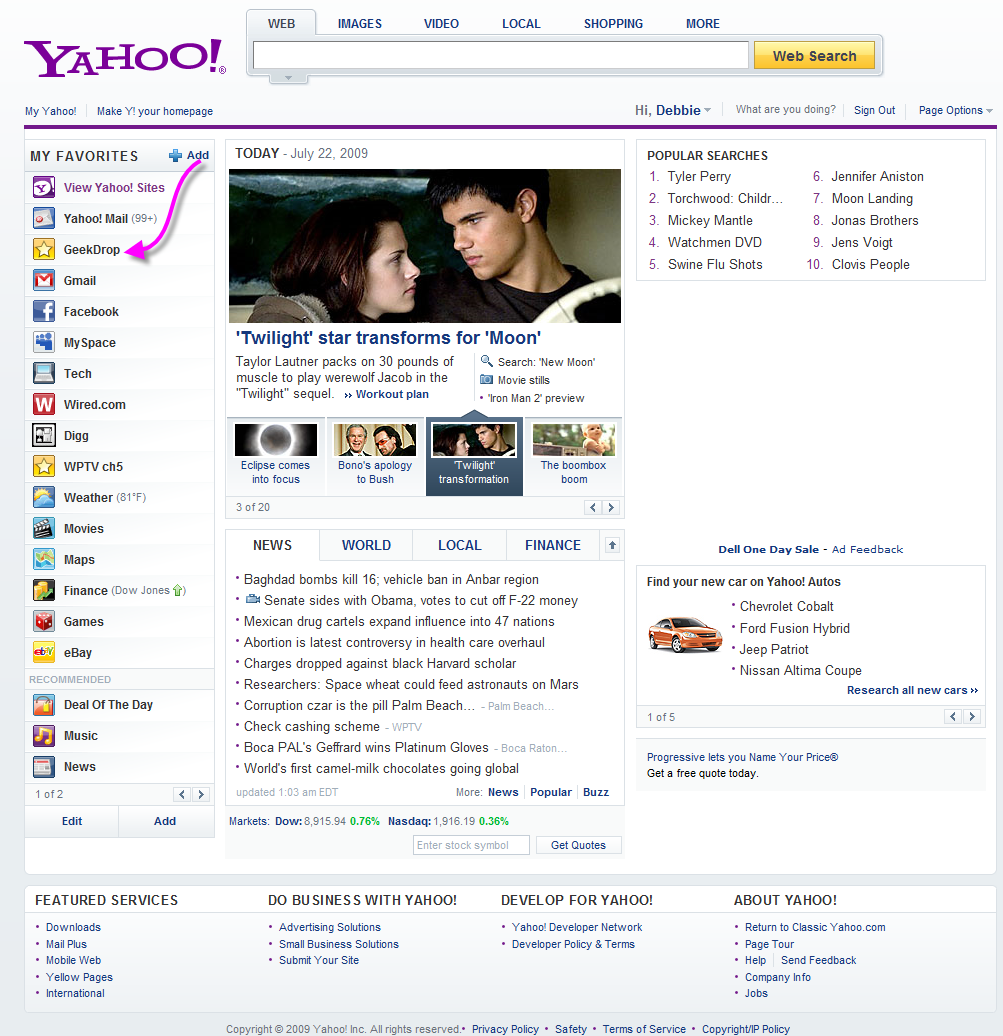Select the Eclipse comes into focus thumbnail
The height and width of the screenshot is (1036, 1003).
[x=276, y=456]
